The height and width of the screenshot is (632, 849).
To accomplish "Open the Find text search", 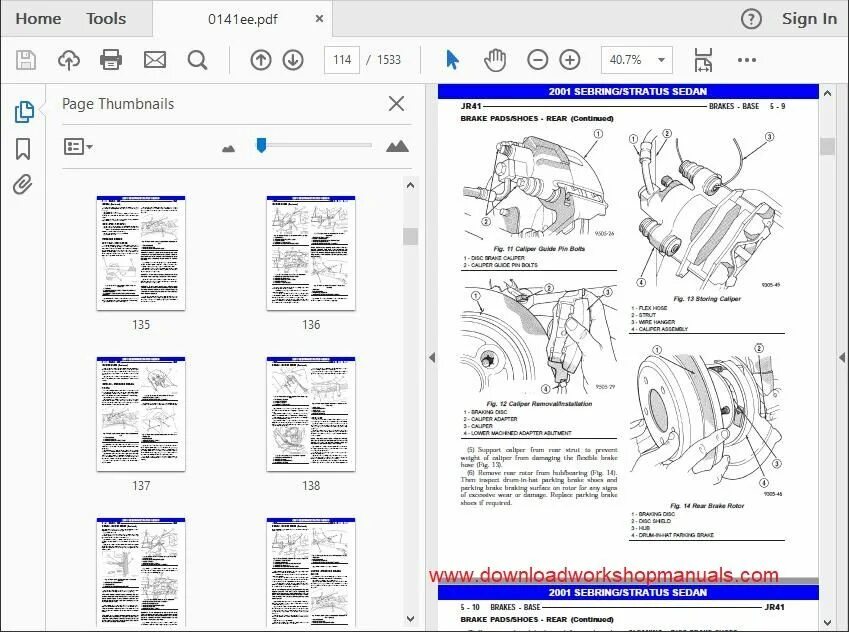I will (197, 60).
